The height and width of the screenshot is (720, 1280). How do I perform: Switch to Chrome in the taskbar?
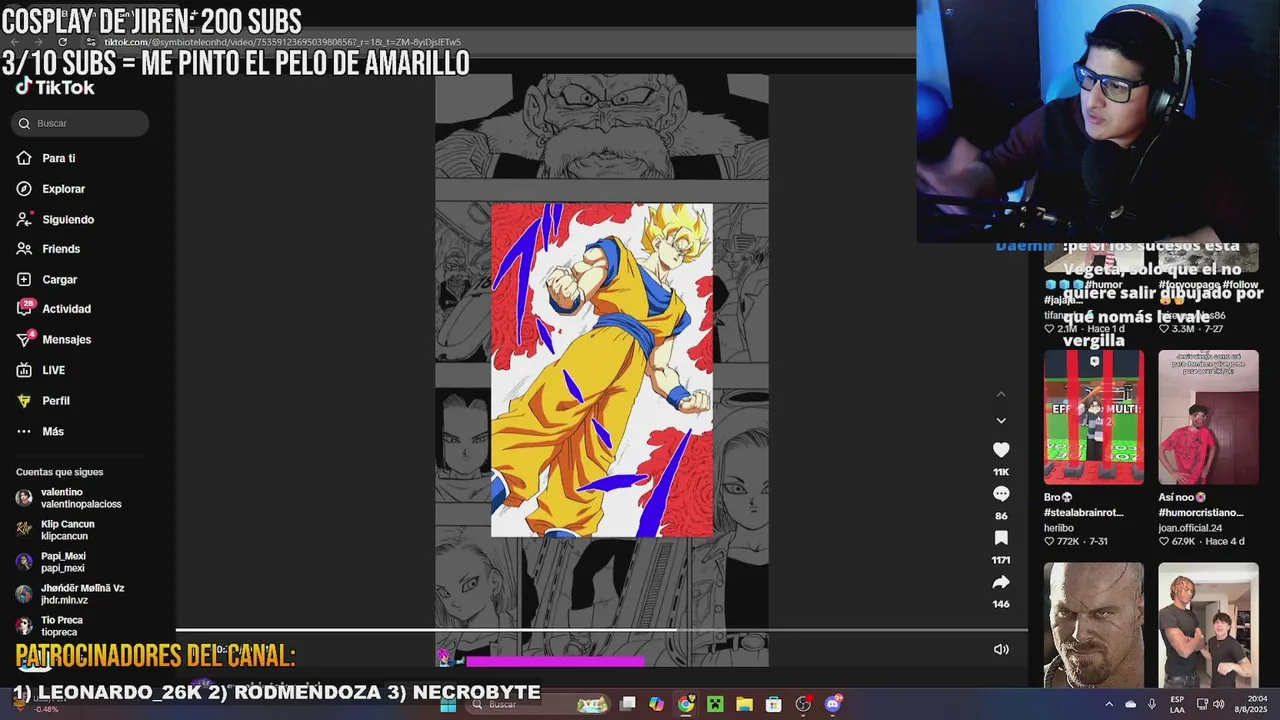[686, 704]
